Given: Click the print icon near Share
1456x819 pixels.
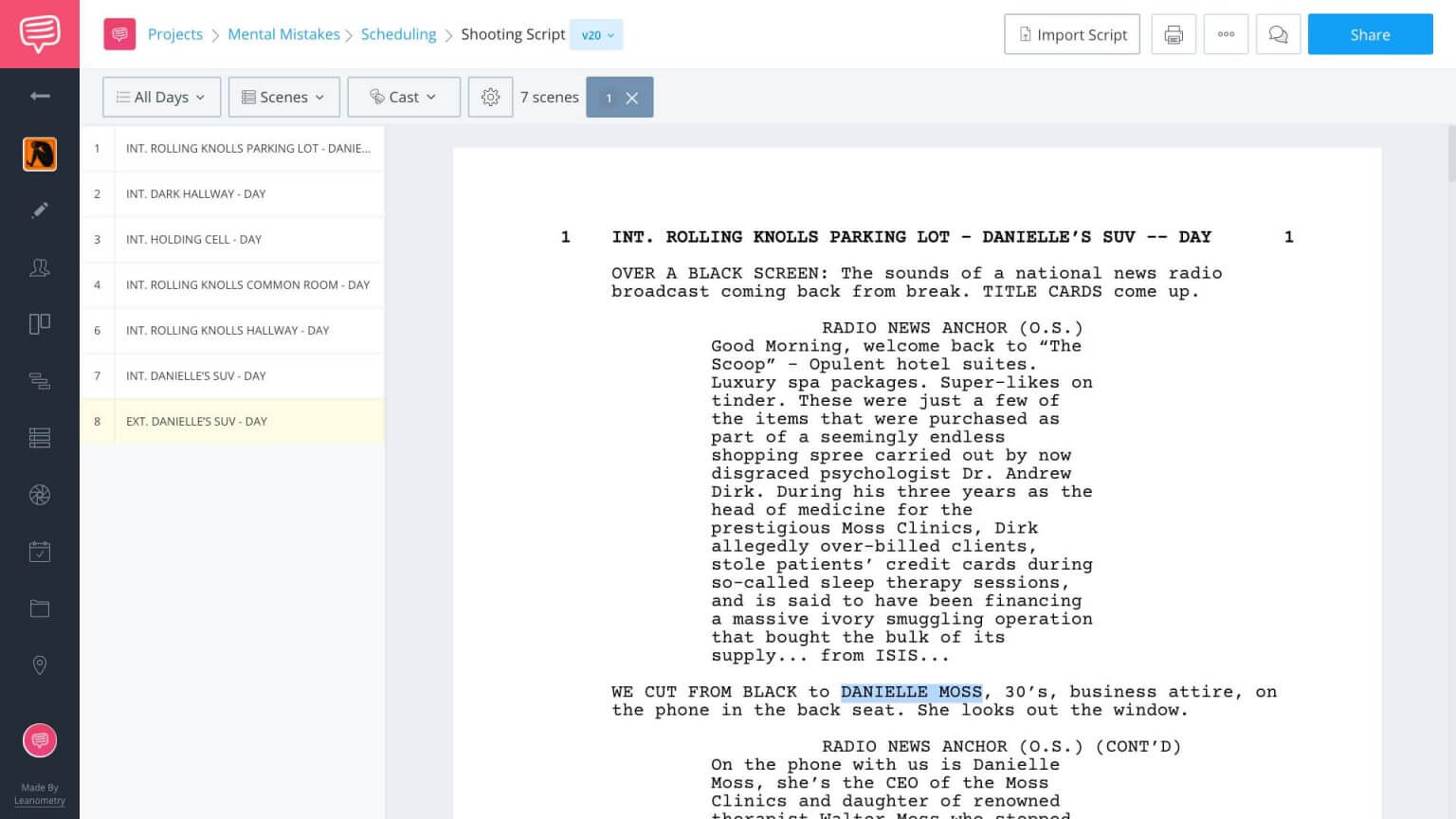Looking at the screenshot, I should coord(1174,34).
